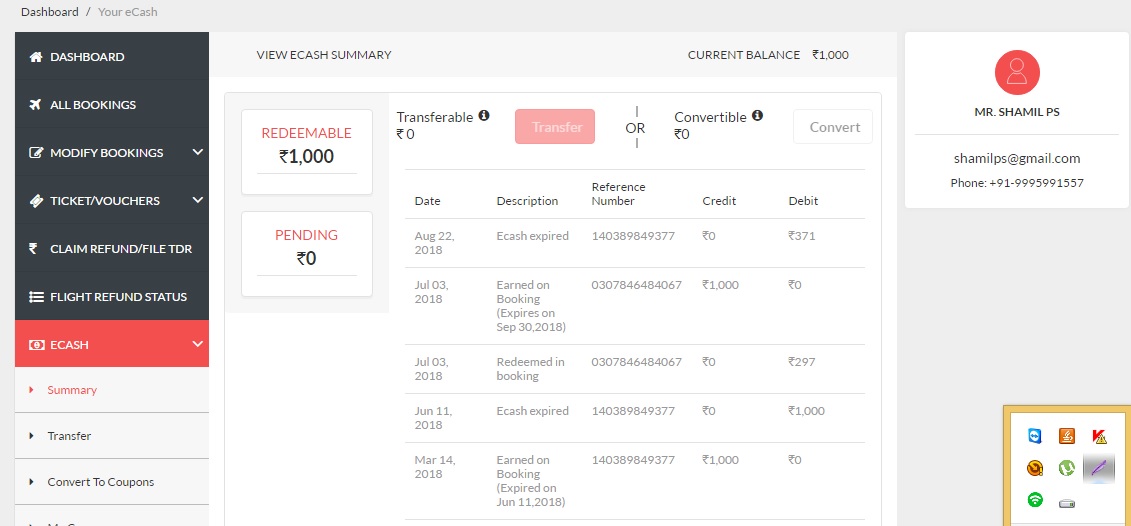The width and height of the screenshot is (1131, 526).
Task: Click the info icon next to Transferable
Action: 484,115
